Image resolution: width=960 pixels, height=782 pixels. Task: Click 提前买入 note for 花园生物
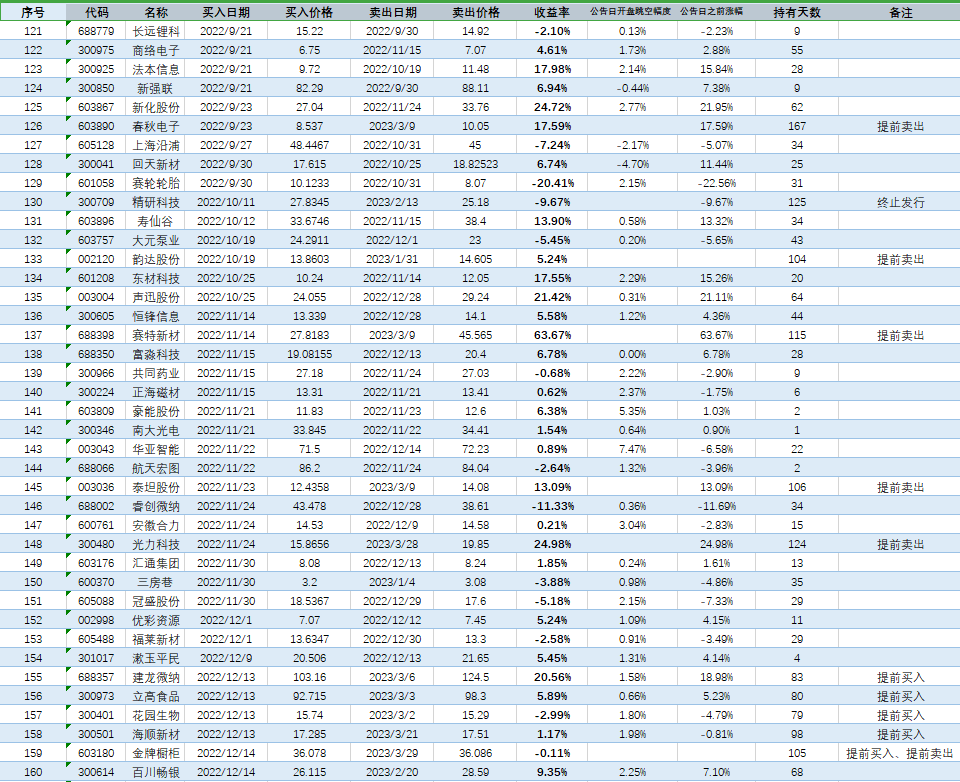(x=901, y=715)
